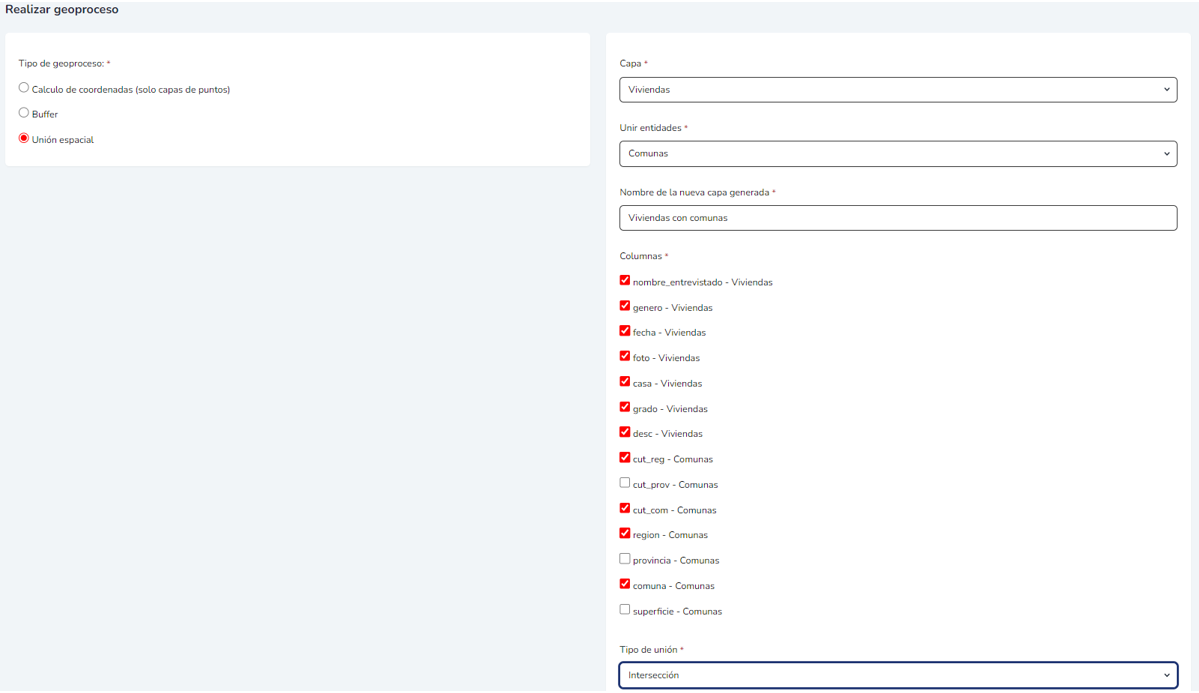Select the Unión espacial radio button
1199x693 pixels.
click(x=24, y=139)
